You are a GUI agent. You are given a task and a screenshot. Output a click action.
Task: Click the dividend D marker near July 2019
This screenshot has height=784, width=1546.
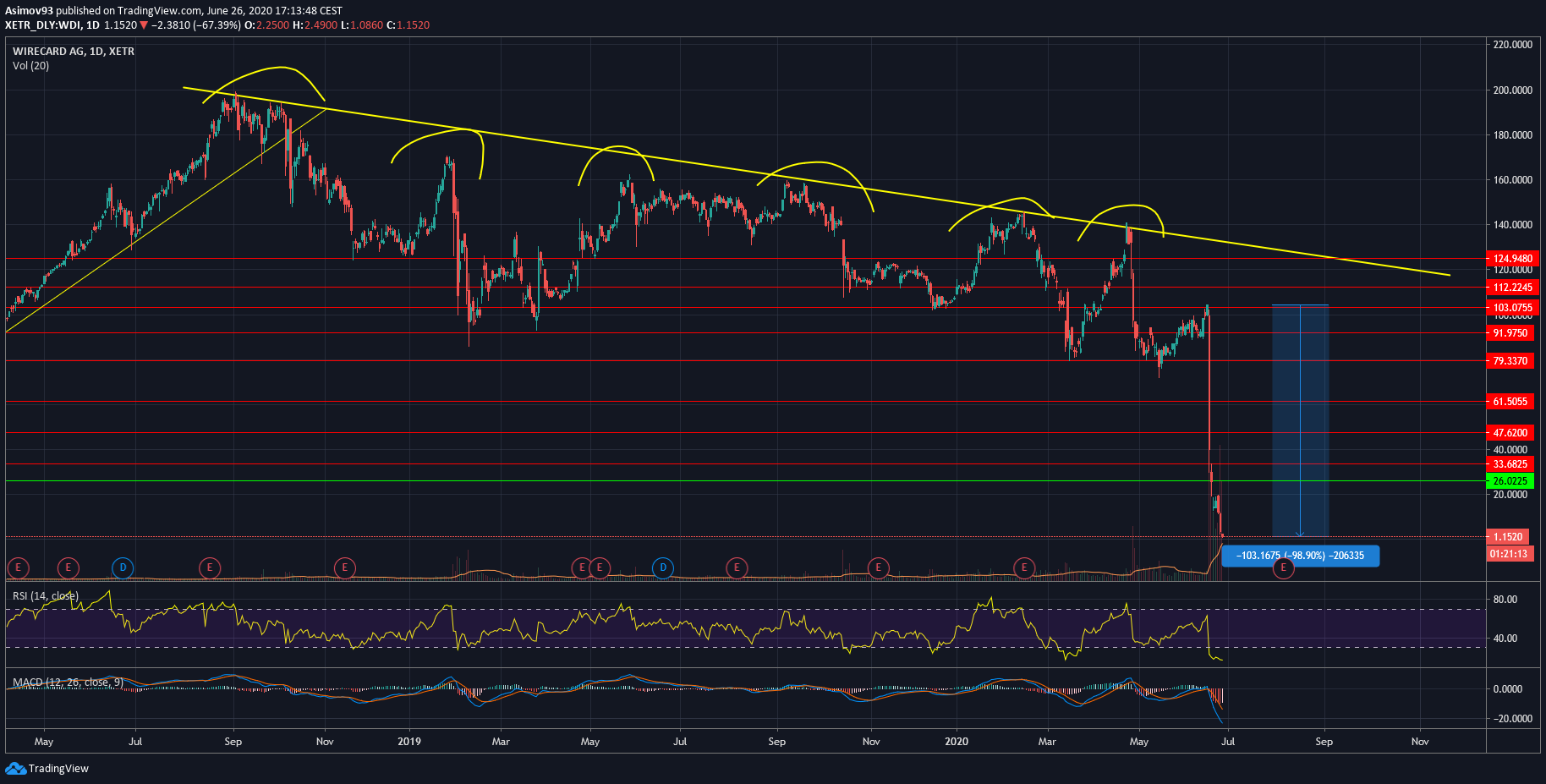663,567
